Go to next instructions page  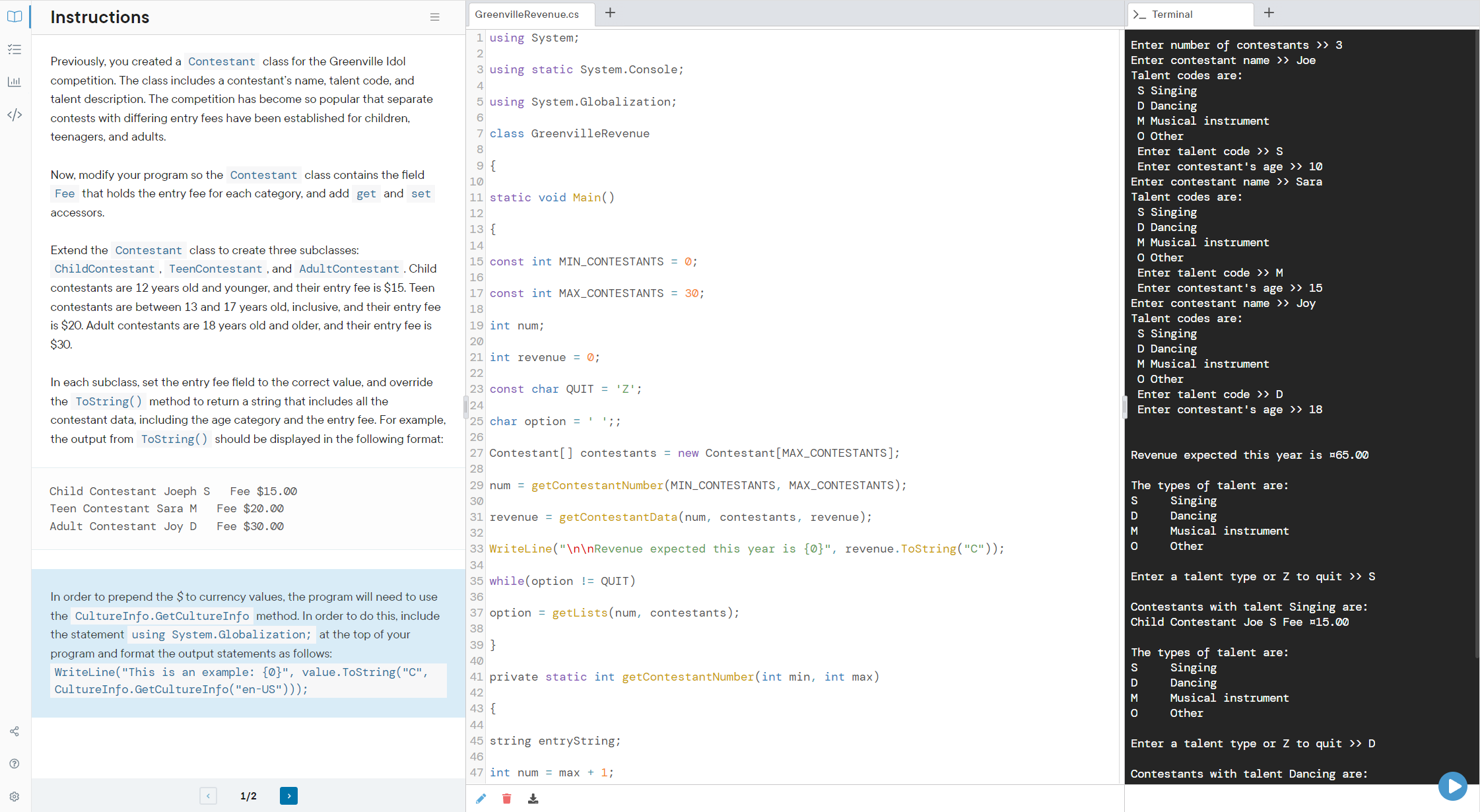point(288,796)
